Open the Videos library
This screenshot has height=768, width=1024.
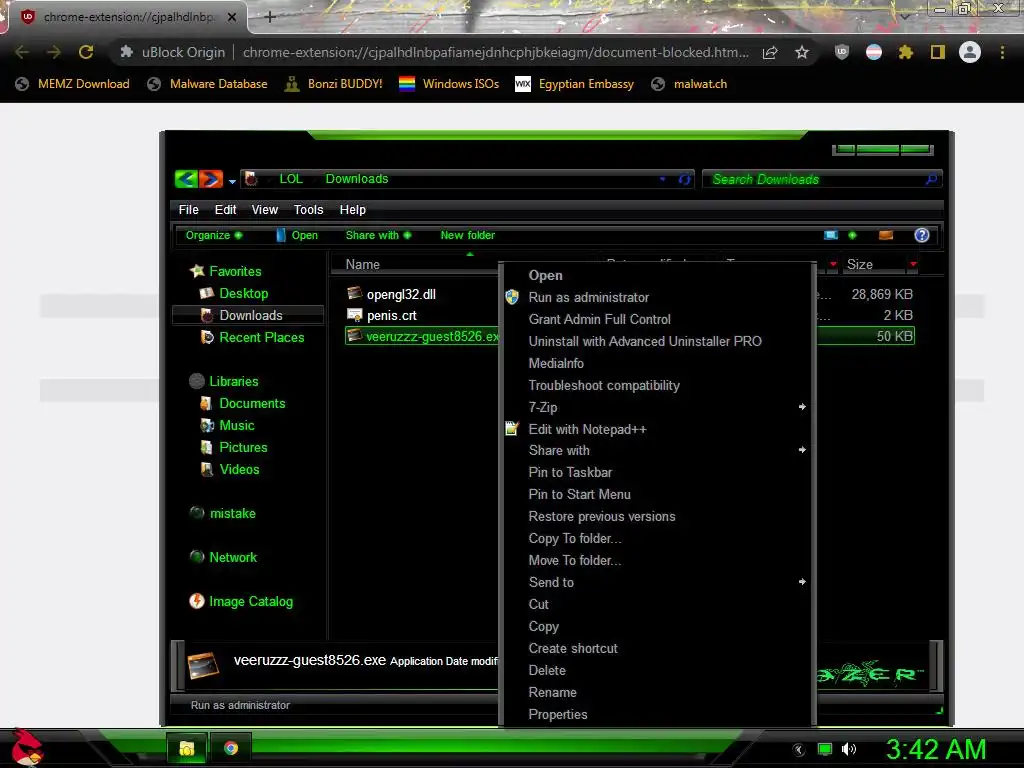[x=239, y=470]
